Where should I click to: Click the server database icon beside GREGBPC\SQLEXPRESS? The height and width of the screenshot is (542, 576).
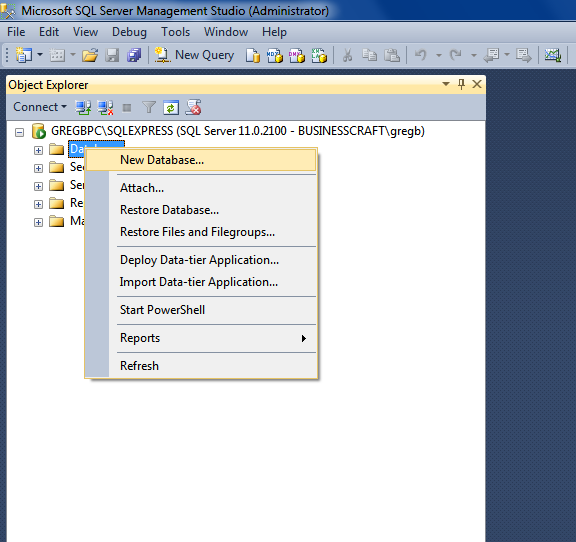click(x=39, y=131)
